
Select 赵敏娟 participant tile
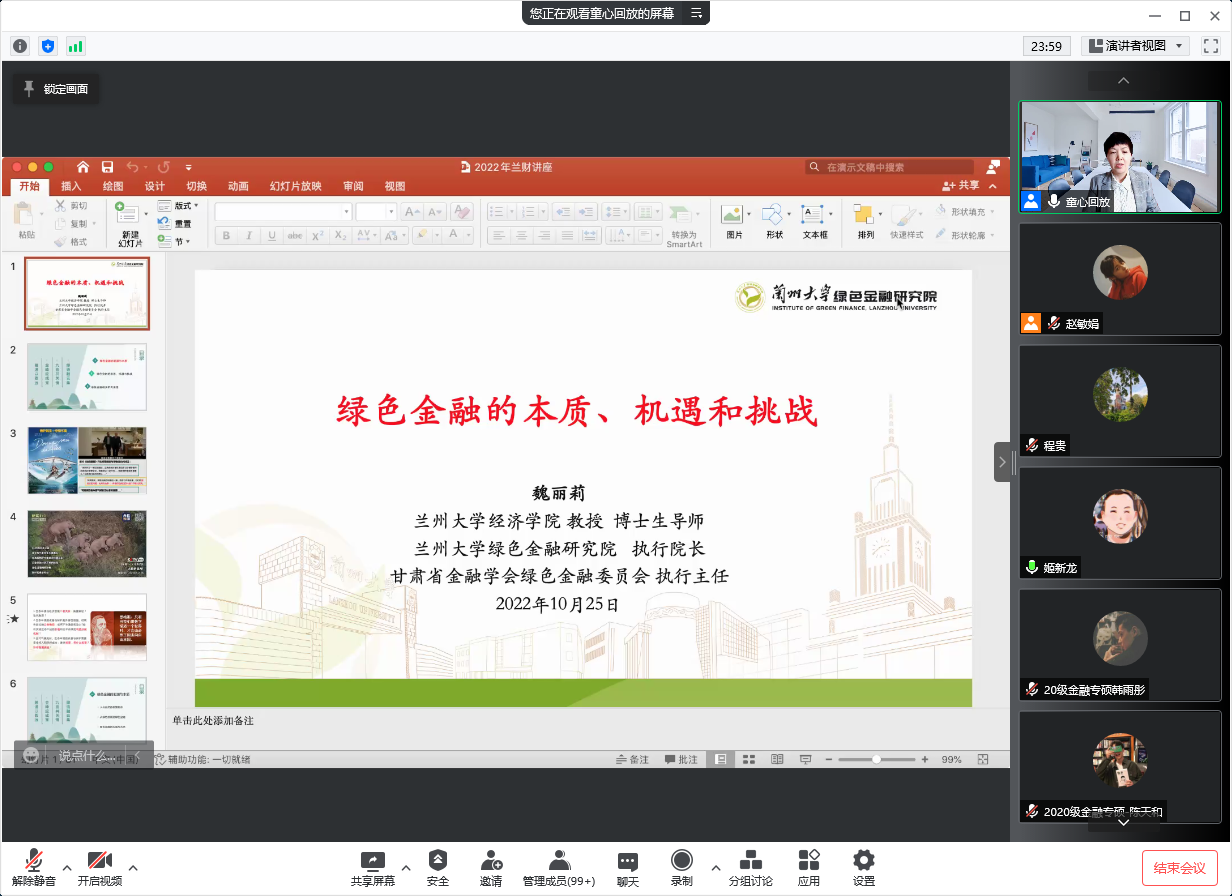[x=1120, y=279]
